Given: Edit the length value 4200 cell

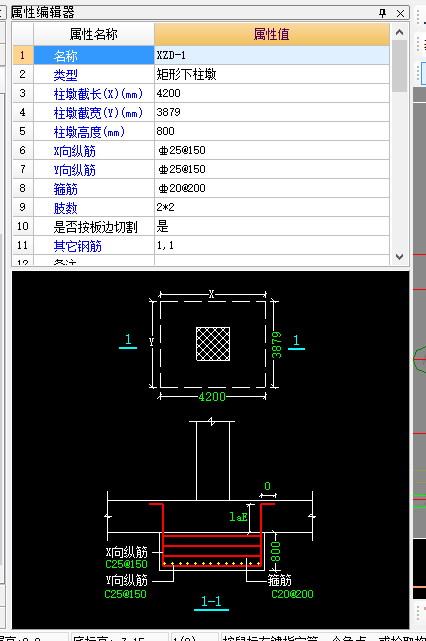Looking at the screenshot, I should tap(272, 94).
